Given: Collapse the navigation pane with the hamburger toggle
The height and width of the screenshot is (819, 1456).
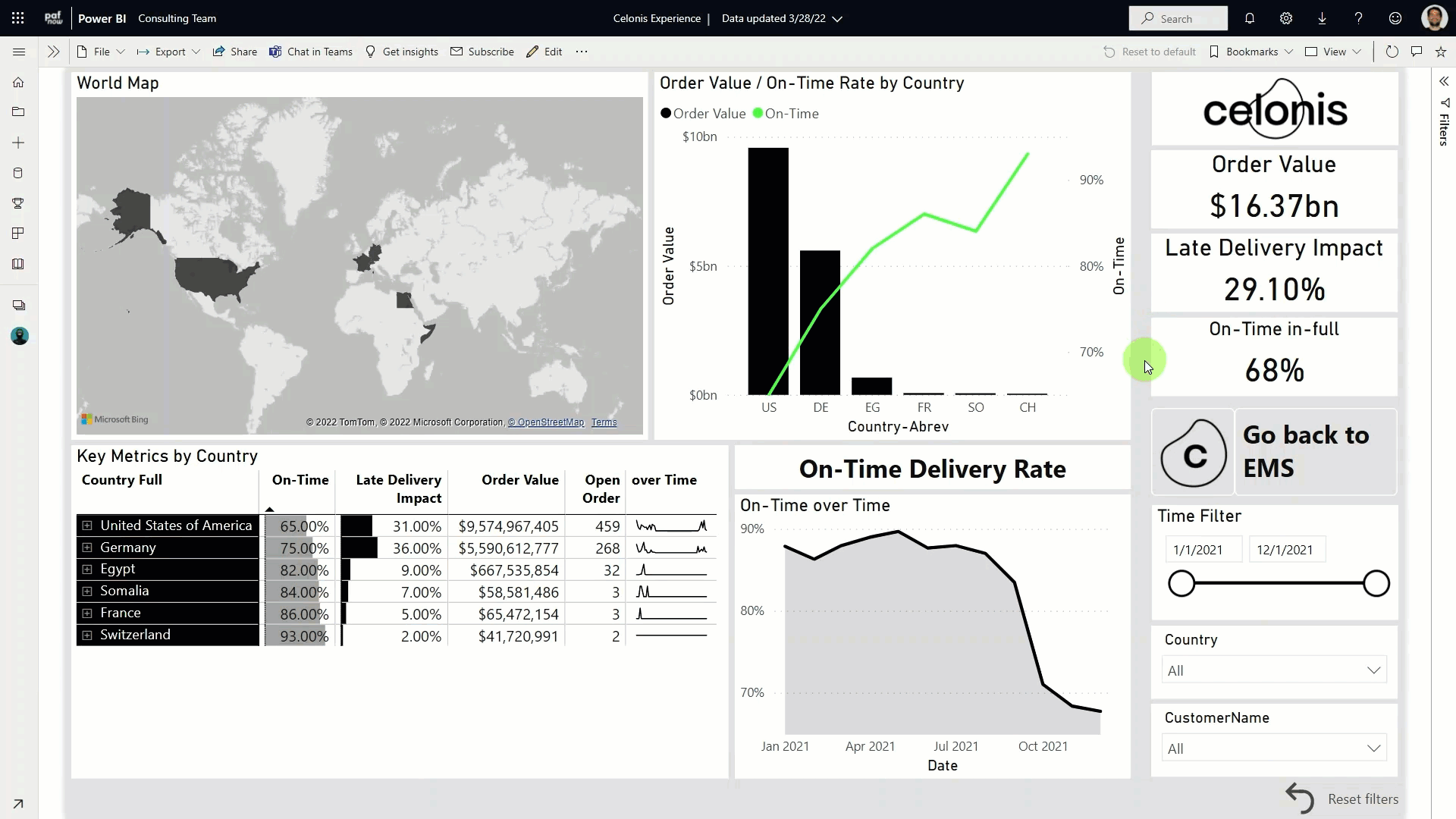Looking at the screenshot, I should click(x=19, y=52).
